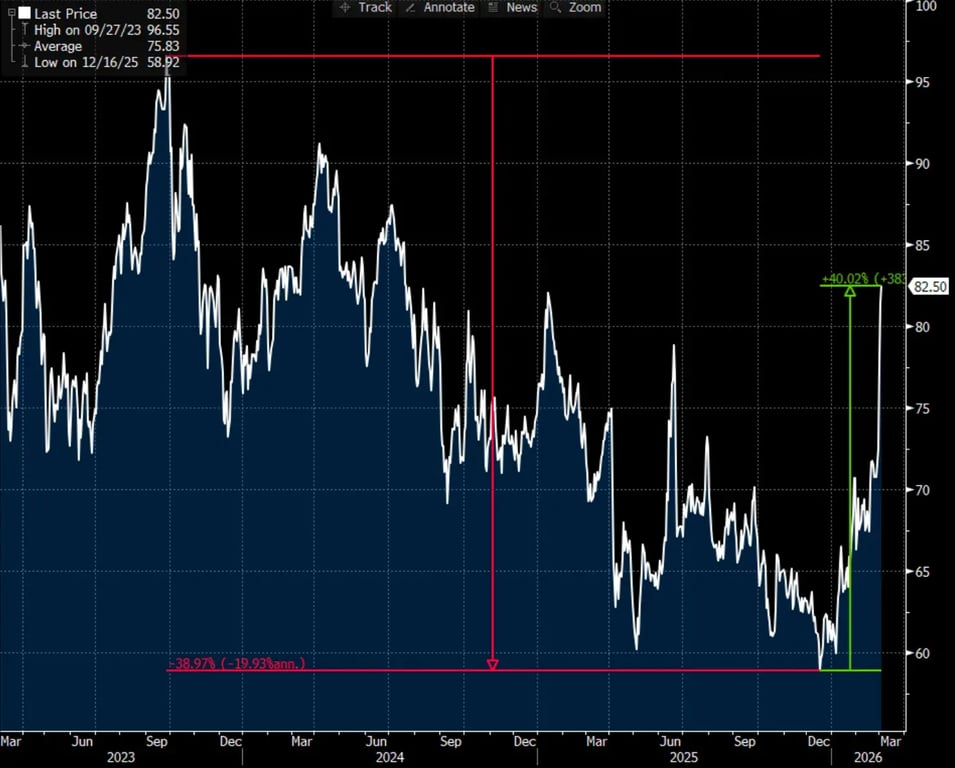This screenshot has width=955, height=768.
Task: Click the High marker icon in the legend
Action: pyautogui.click(x=23, y=29)
